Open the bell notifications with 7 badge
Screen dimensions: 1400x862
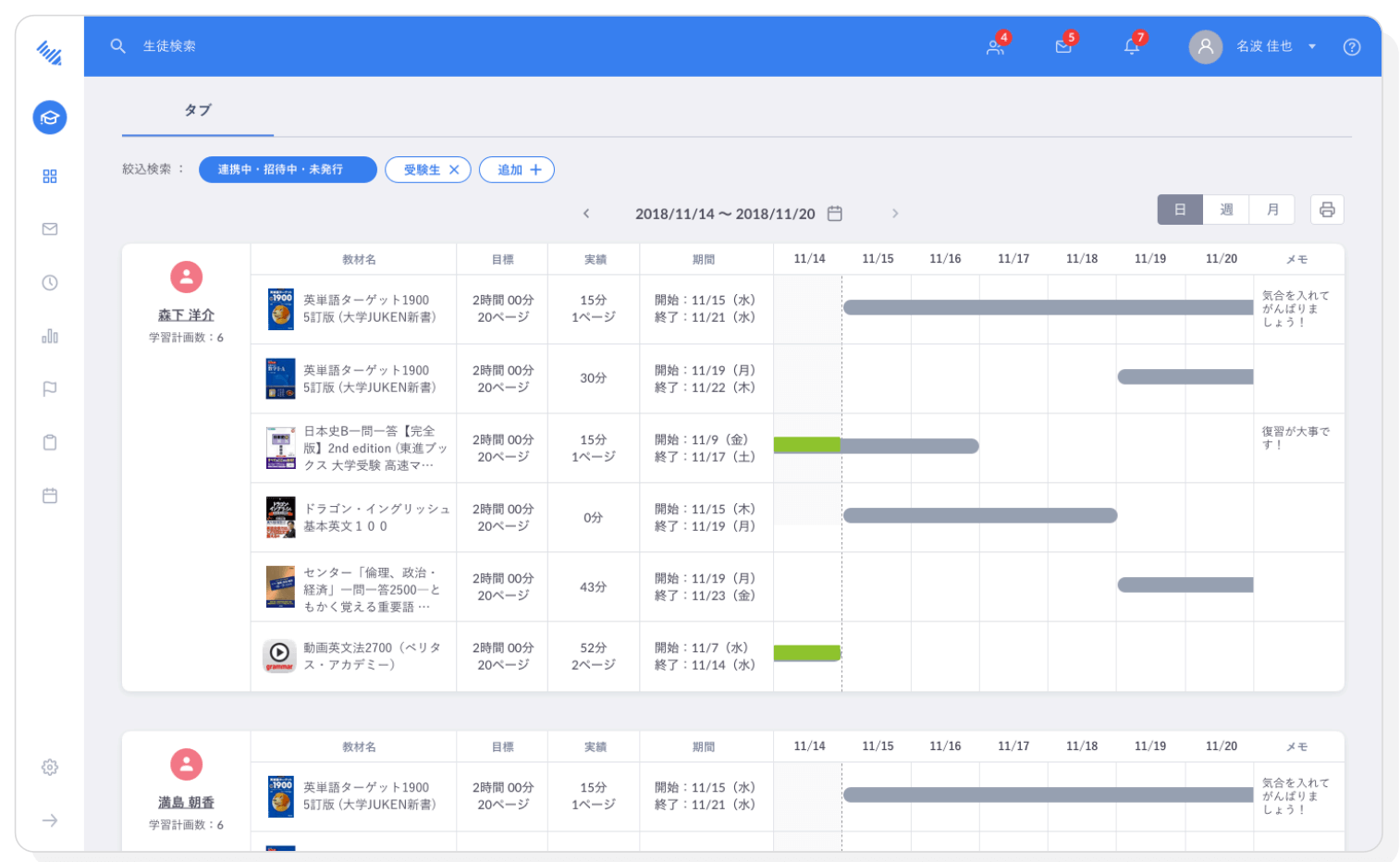1132,46
